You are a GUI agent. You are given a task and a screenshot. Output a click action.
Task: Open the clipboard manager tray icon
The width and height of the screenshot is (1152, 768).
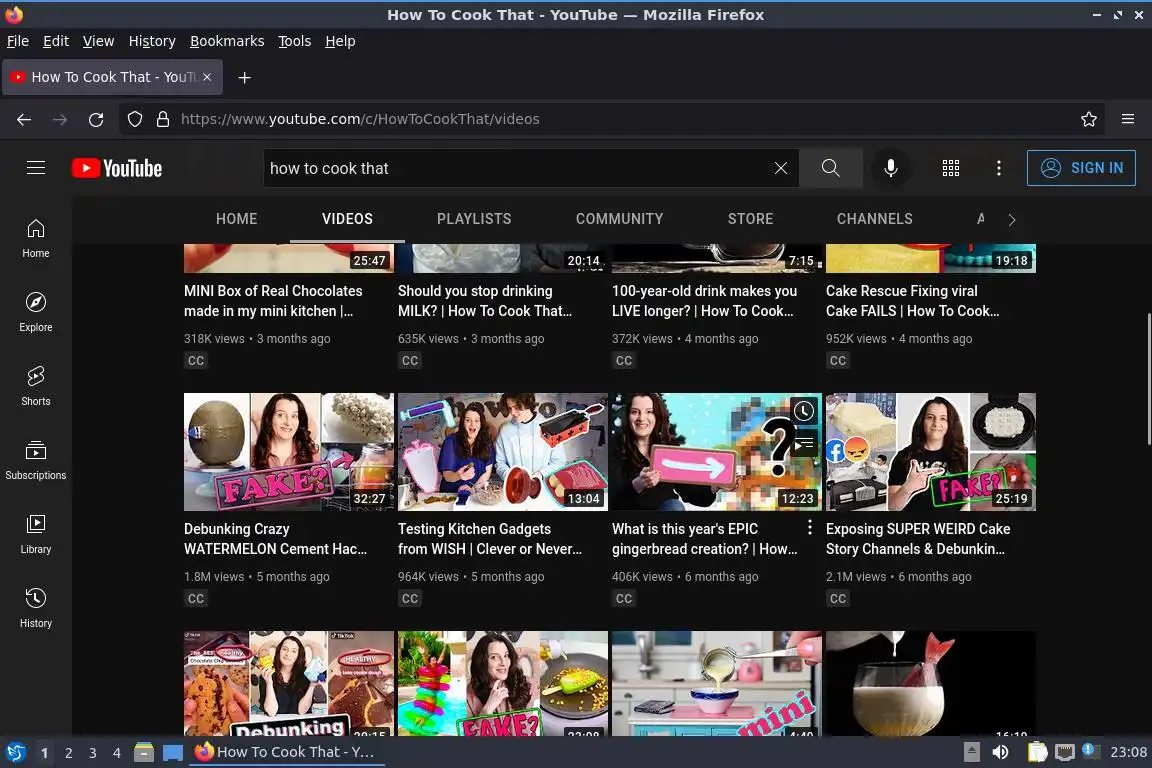click(x=1037, y=752)
